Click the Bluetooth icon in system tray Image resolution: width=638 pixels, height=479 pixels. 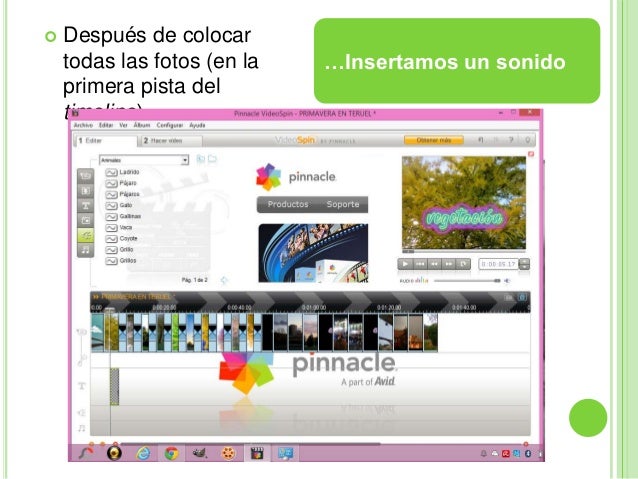point(528,453)
